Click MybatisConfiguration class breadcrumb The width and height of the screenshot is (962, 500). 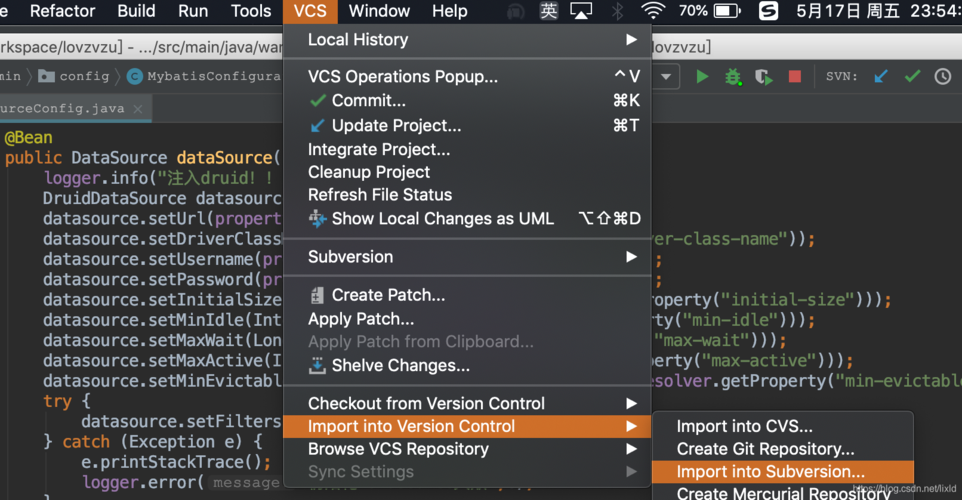204,76
